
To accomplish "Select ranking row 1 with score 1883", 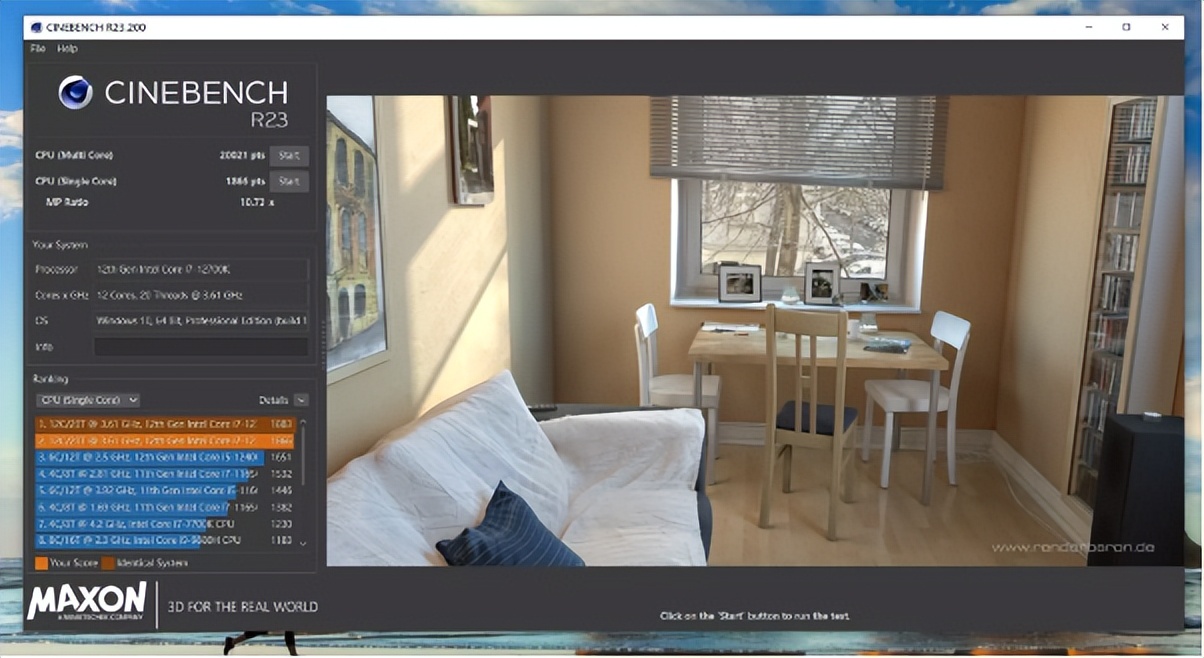I will pos(165,423).
